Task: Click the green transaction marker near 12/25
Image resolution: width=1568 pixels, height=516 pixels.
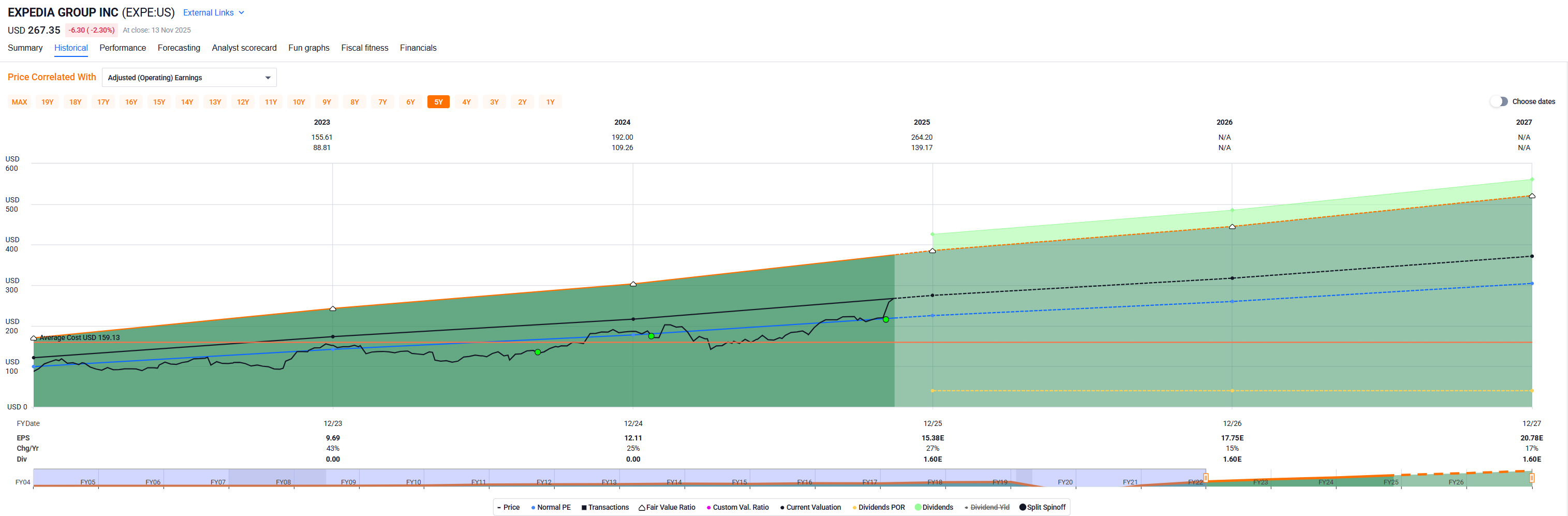Action: 885,319
